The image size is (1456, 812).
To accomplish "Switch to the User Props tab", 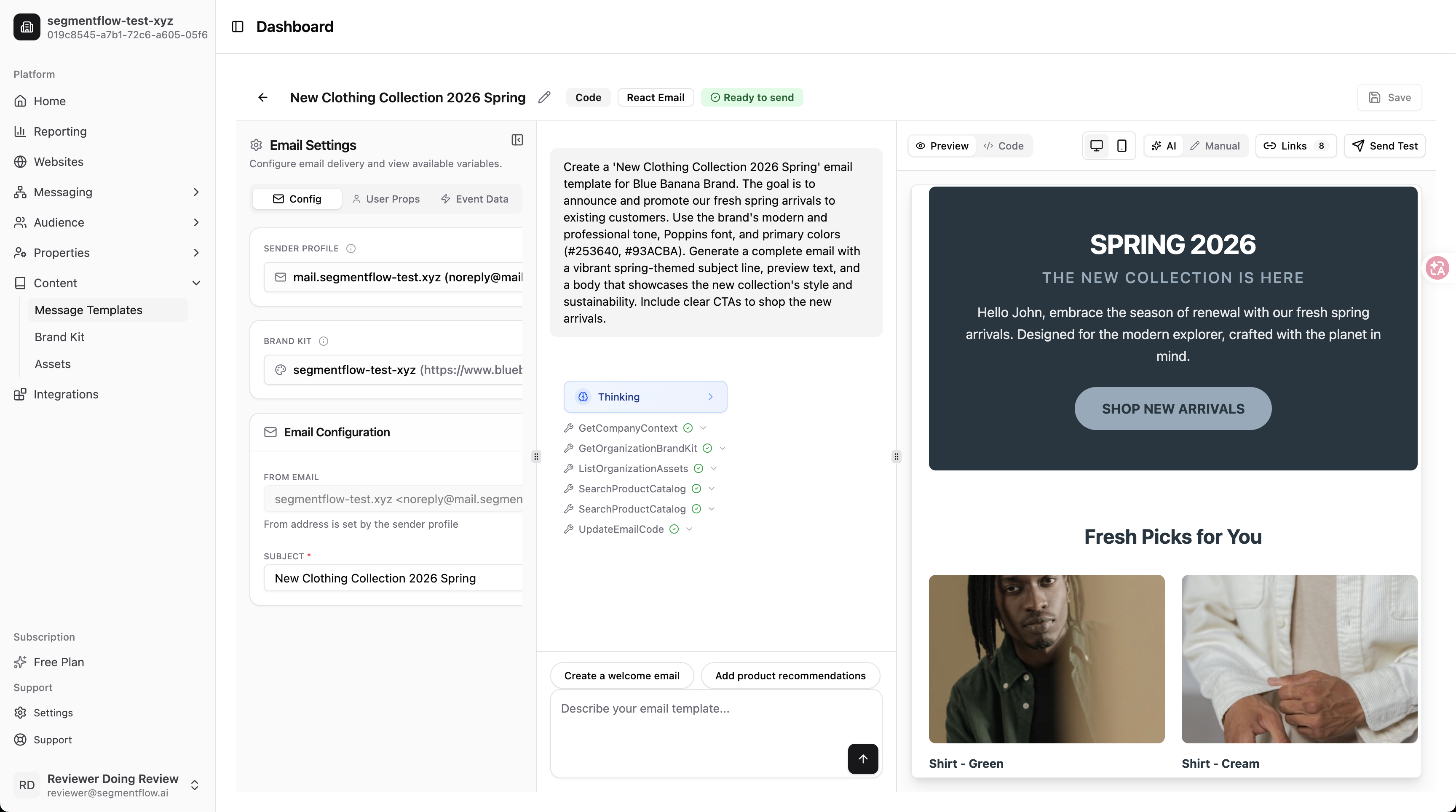I will [386, 199].
